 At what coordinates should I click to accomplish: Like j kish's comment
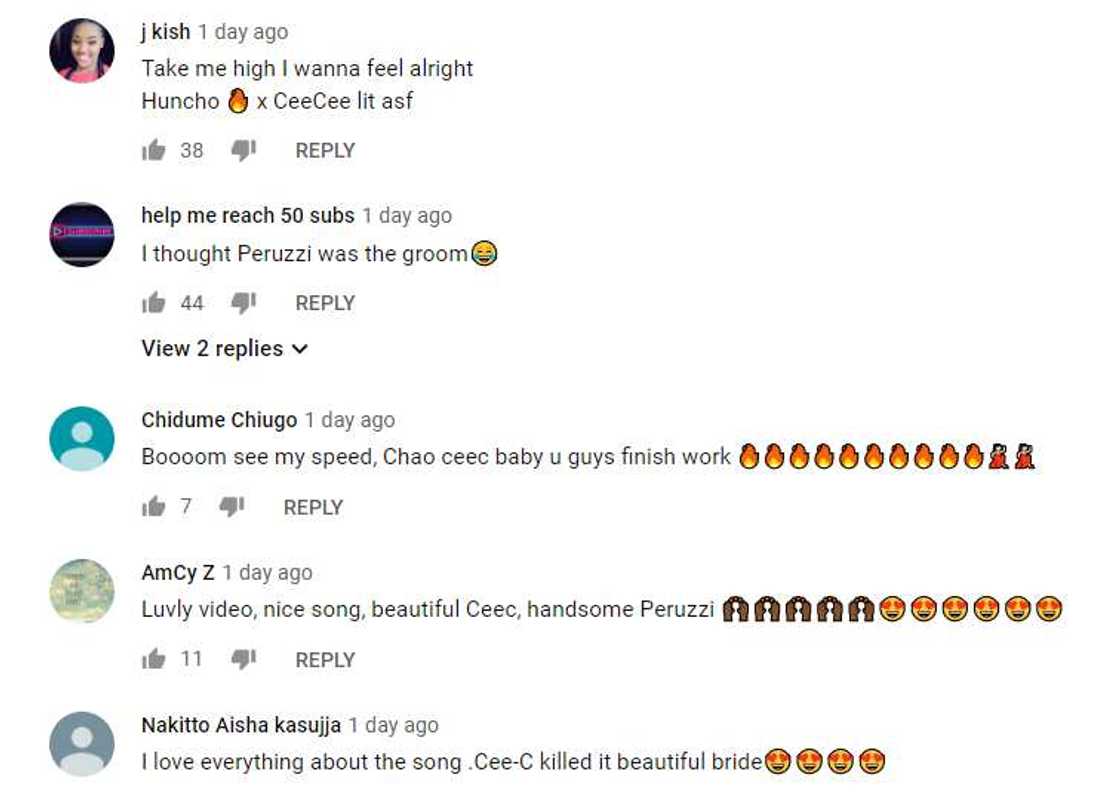153,151
